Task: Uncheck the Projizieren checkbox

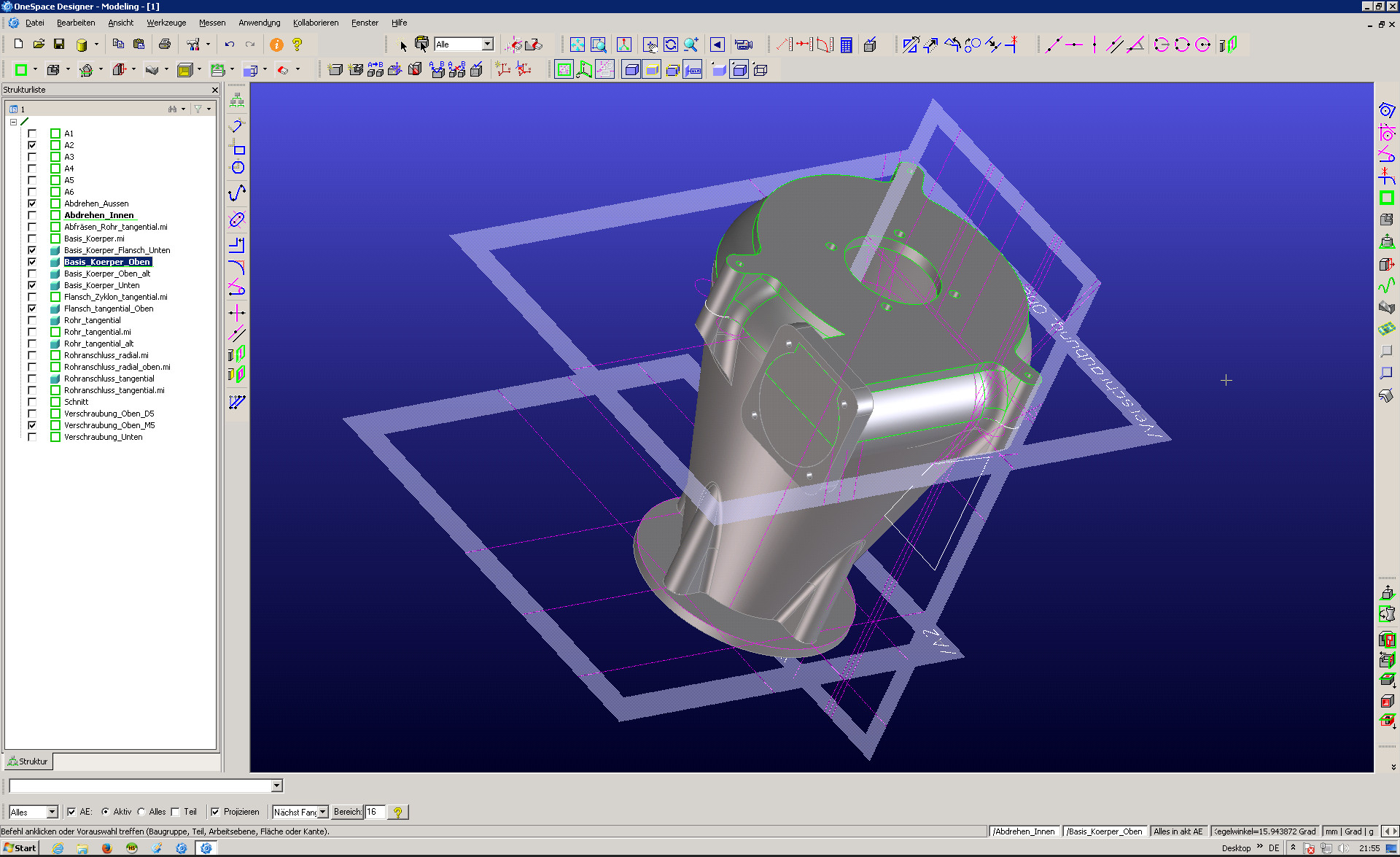Action: [215, 812]
